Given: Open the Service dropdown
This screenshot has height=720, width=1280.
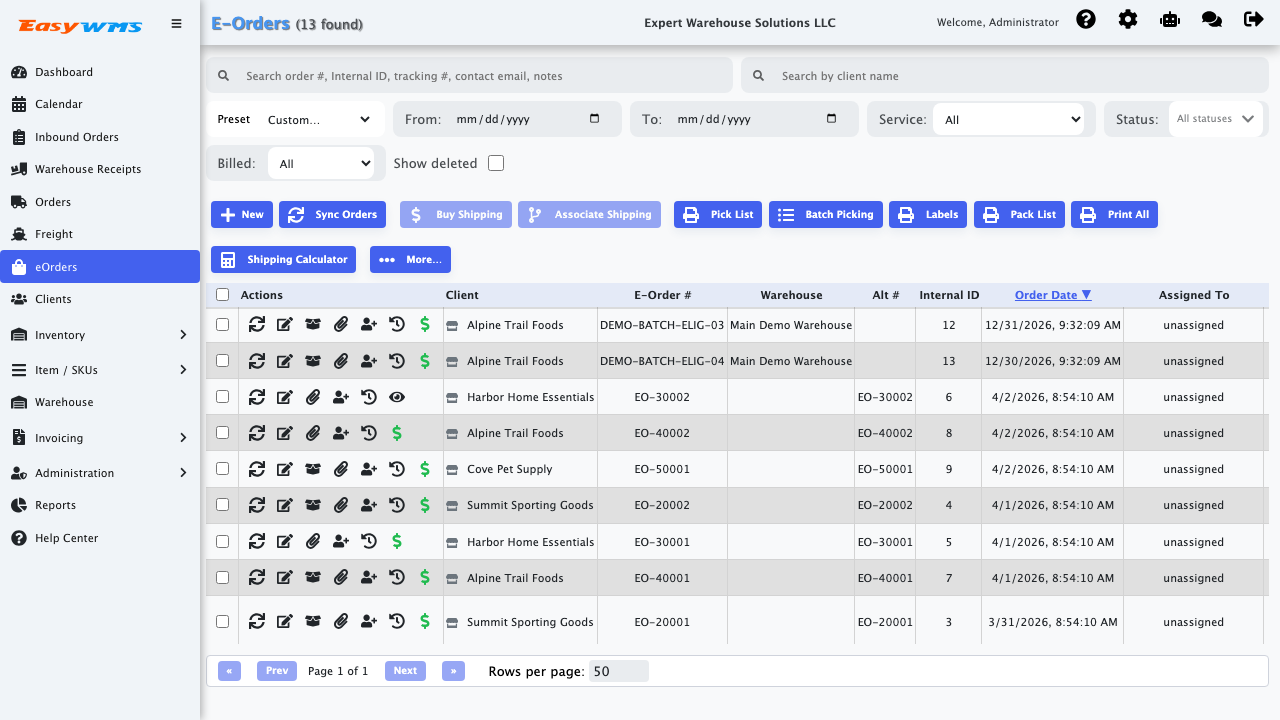Looking at the screenshot, I should 1010,119.
